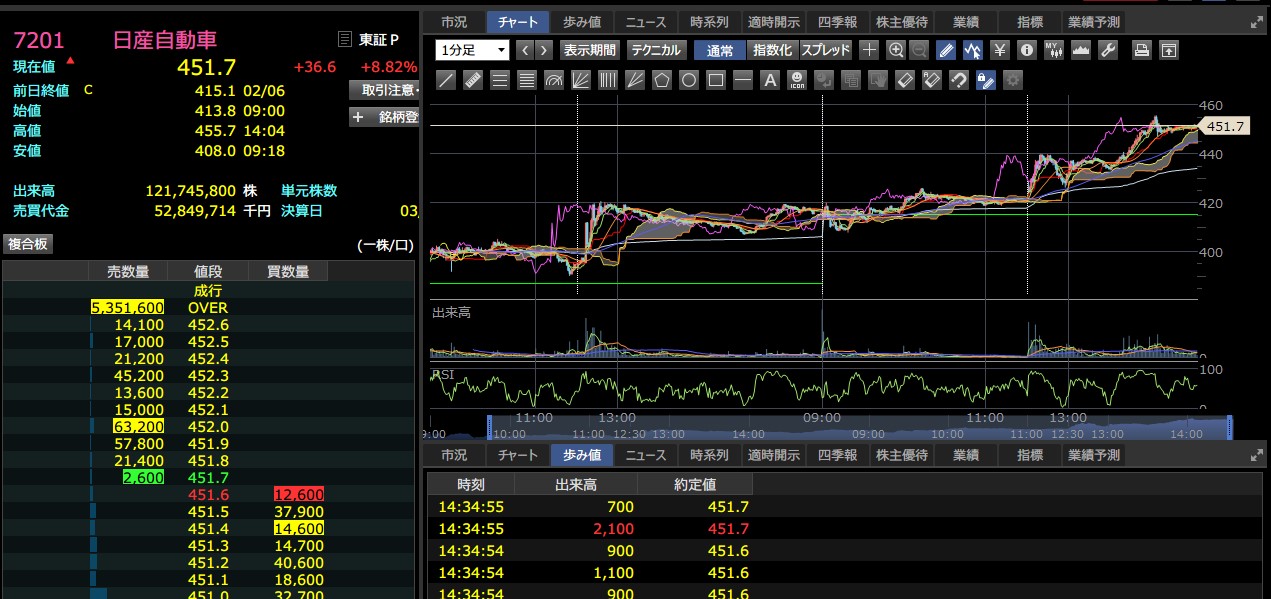1271x599 pixels.
Task: Toggle the magnet snap tool
Action: tap(957, 80)
